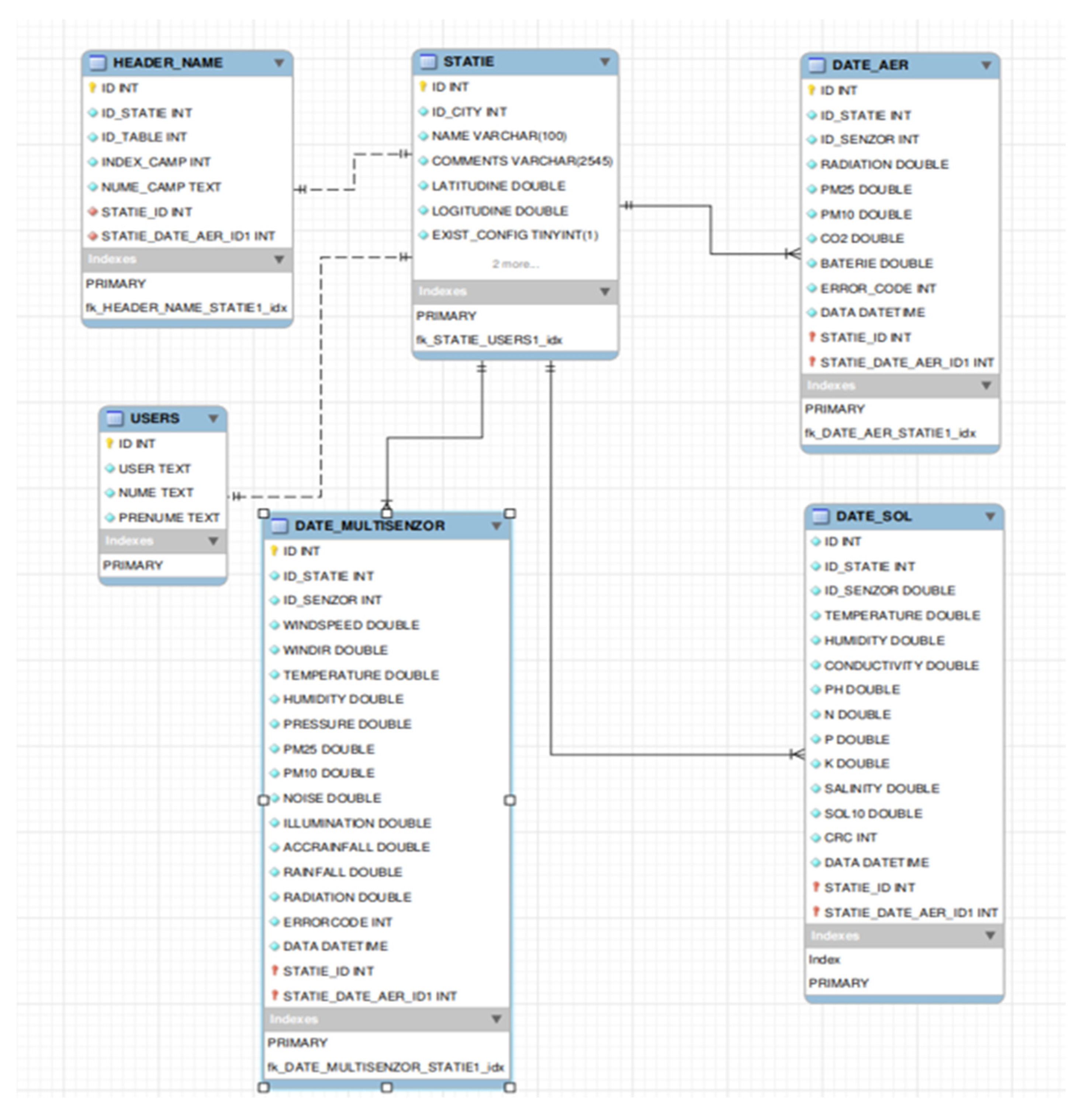Click the USERS table icon
The width and height of the screenshot is (1086, 1120).
pyautogui.click(x=115, y=418)
